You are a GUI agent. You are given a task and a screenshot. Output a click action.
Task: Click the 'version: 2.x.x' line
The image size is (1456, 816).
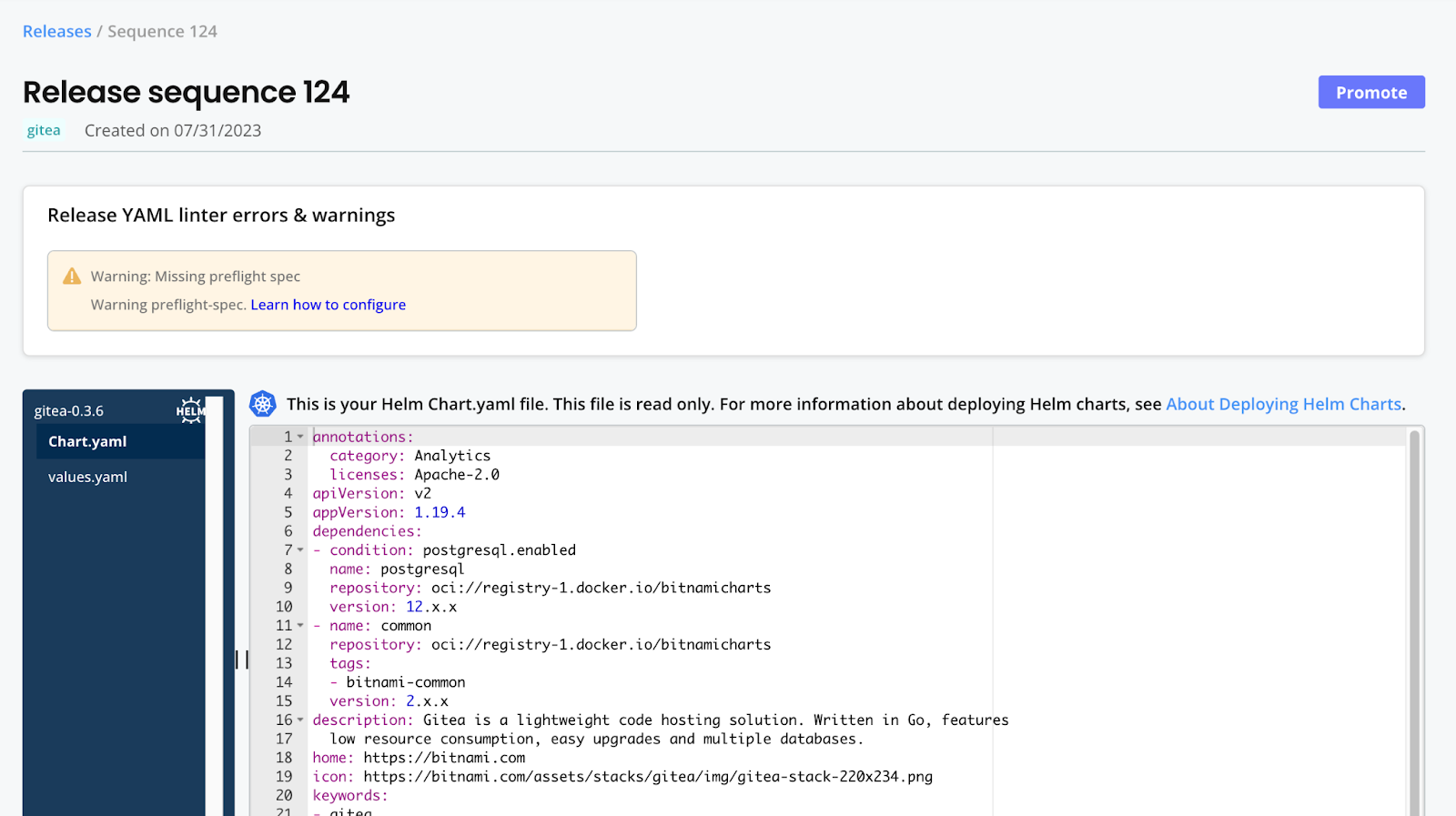pos(389,701)
